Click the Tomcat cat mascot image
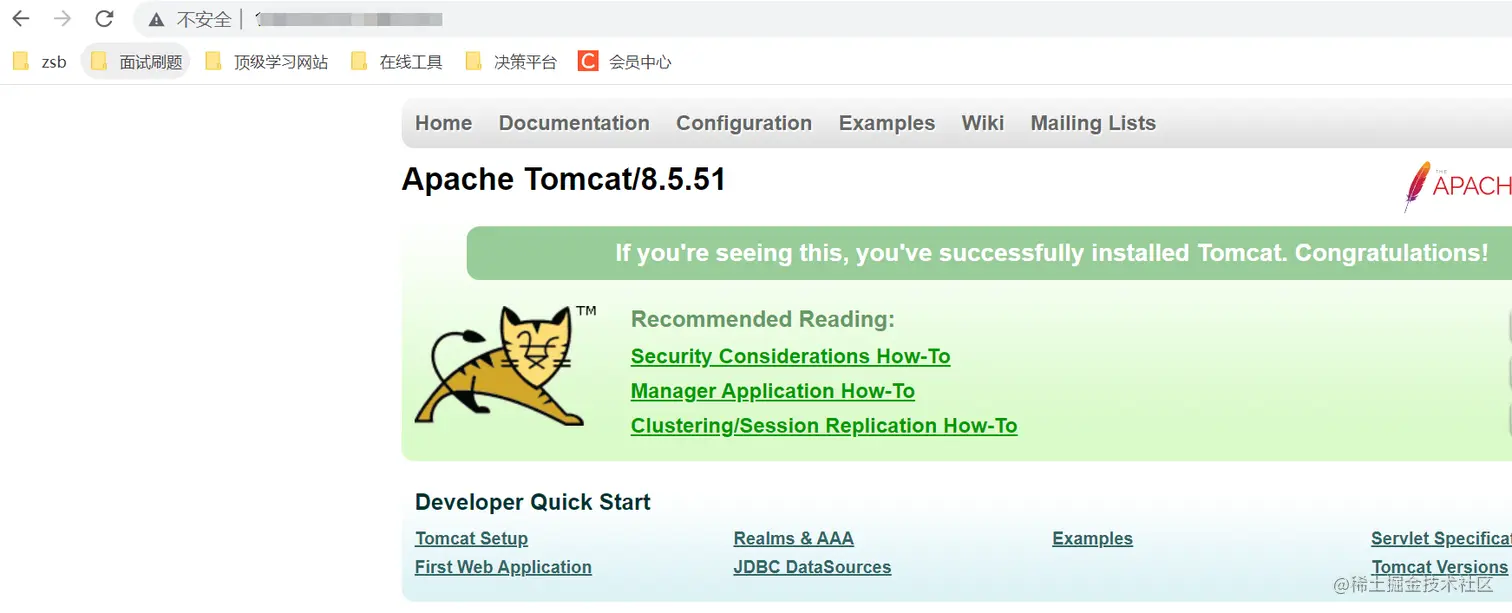This screenshot has height=613, width=1512. tap(500, 365)
